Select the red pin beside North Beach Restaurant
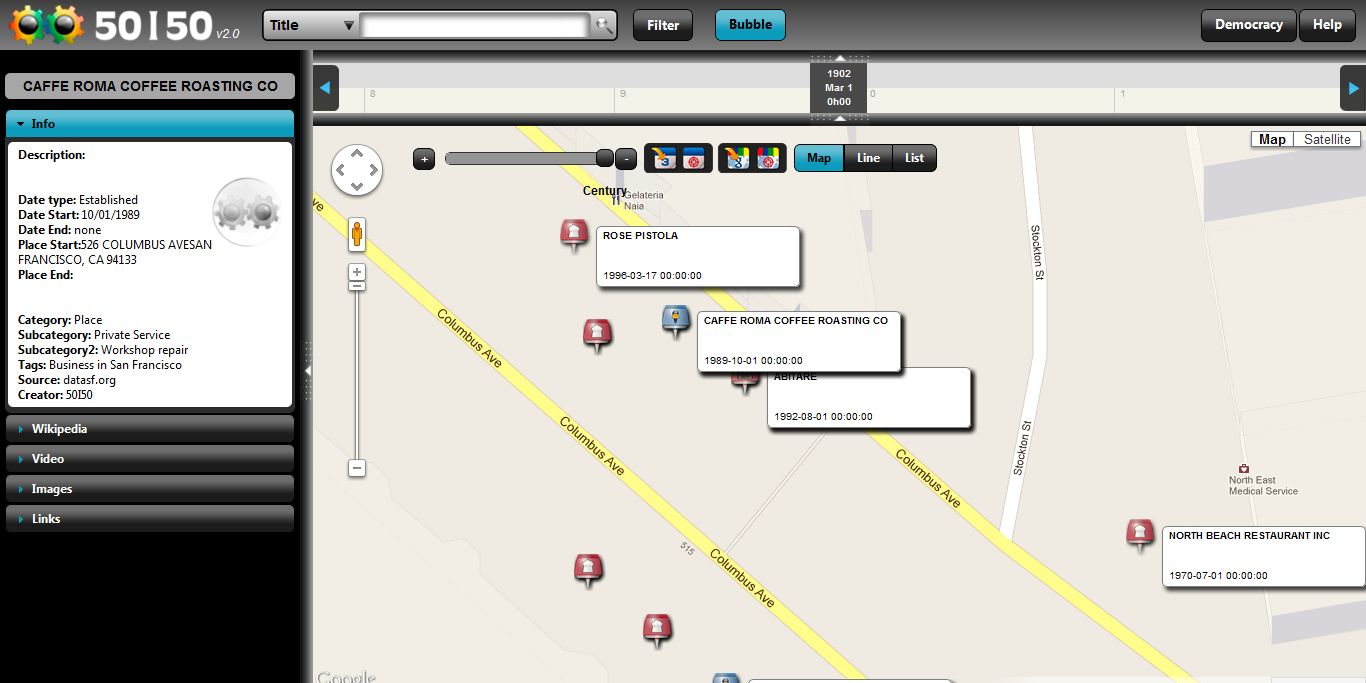 1140,535
